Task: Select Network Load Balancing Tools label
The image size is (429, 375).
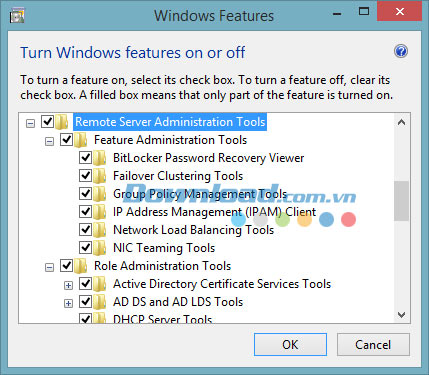Action: click(193, 230)
